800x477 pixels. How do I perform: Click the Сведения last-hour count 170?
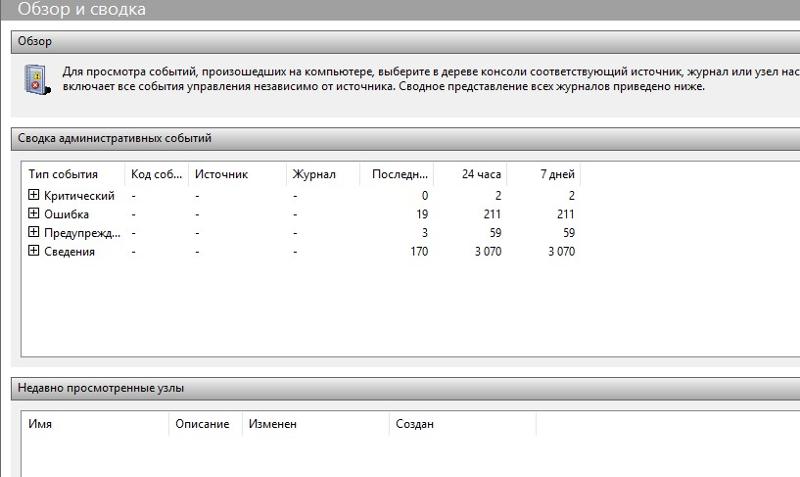[x=419, y=252]
